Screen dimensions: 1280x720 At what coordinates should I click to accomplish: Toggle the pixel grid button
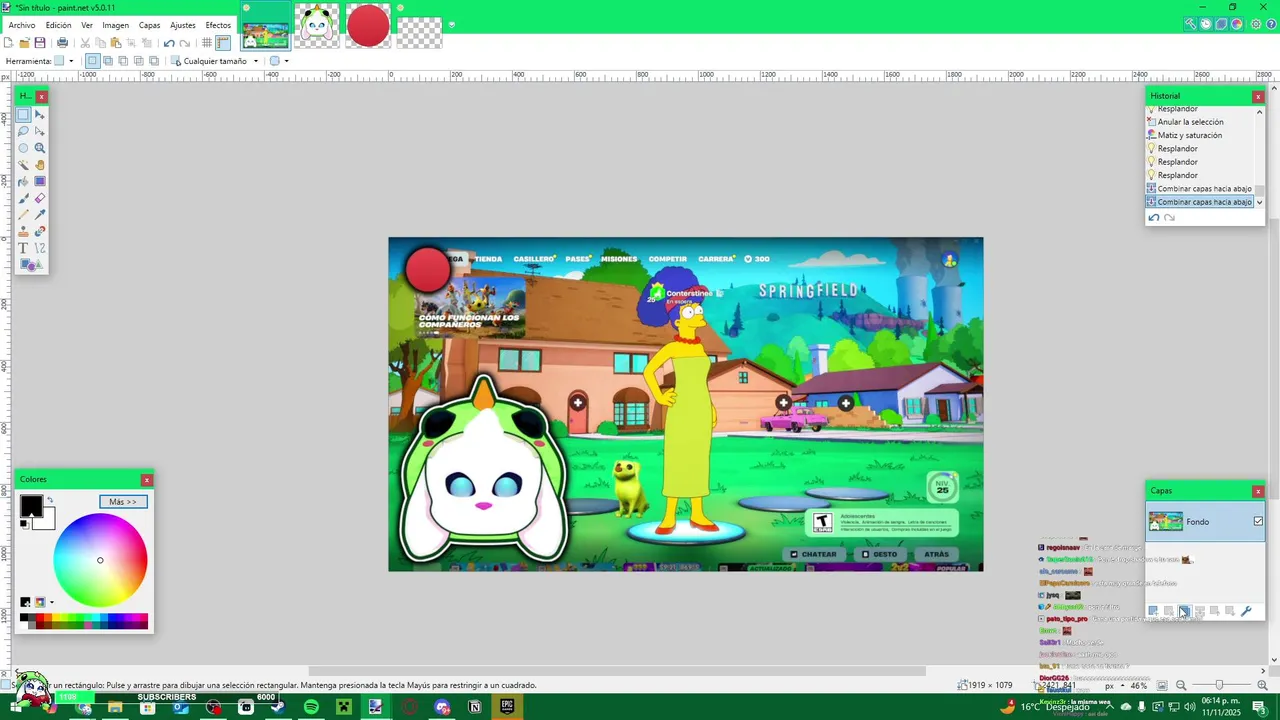click(x=206, y=43)
